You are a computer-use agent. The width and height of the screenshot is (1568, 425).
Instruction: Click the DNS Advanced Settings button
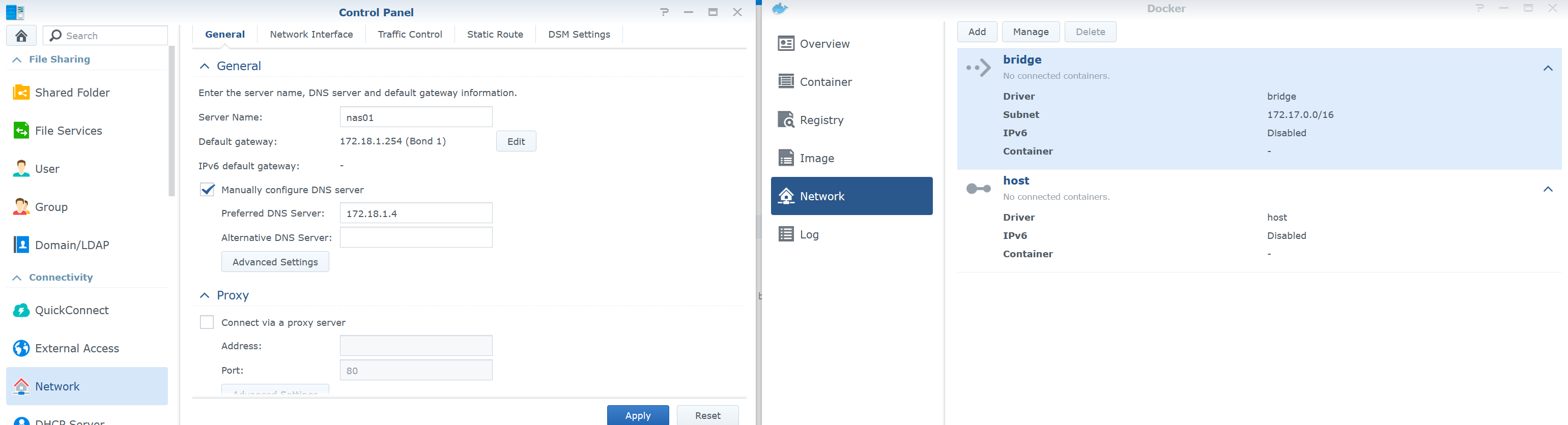[x=275, y=261]
